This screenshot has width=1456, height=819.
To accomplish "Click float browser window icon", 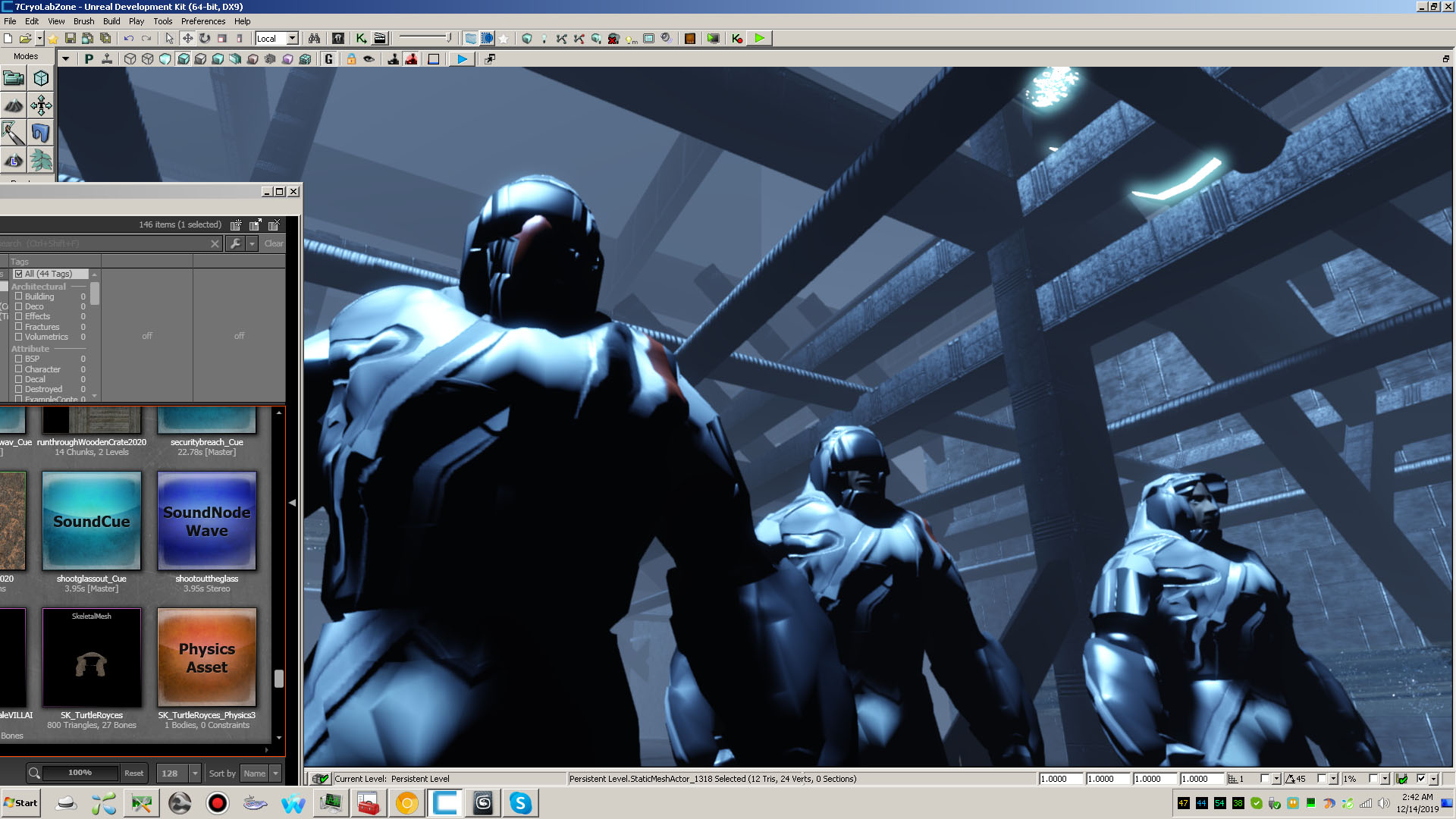I will coord(256,224).
